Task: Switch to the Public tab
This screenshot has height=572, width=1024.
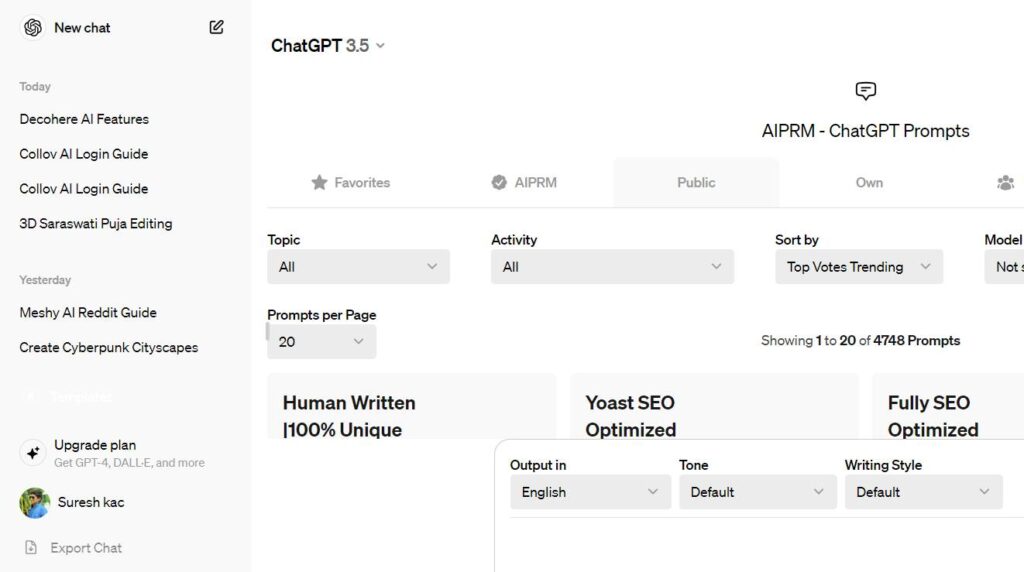Action: point(696,183)
